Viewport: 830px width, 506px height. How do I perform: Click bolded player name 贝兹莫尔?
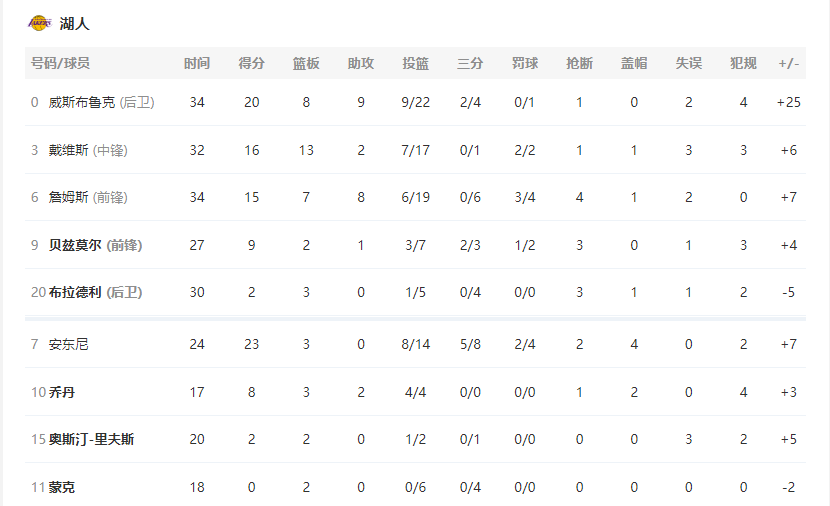tap(75, 245)
